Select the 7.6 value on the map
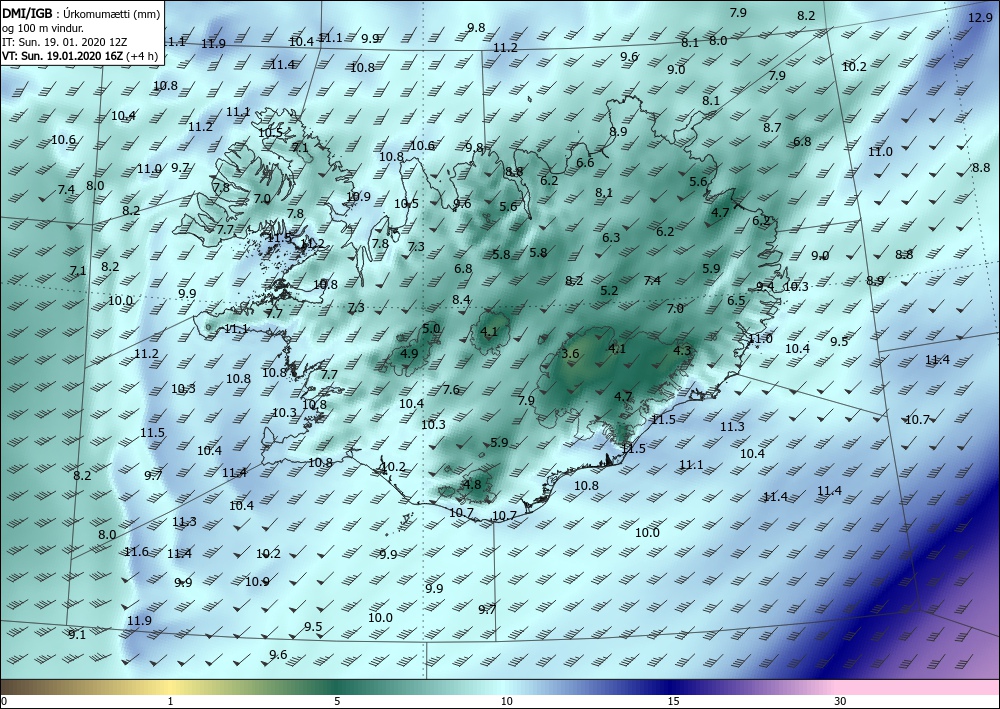Screen dimensions: 1000x709 point(451,390)
